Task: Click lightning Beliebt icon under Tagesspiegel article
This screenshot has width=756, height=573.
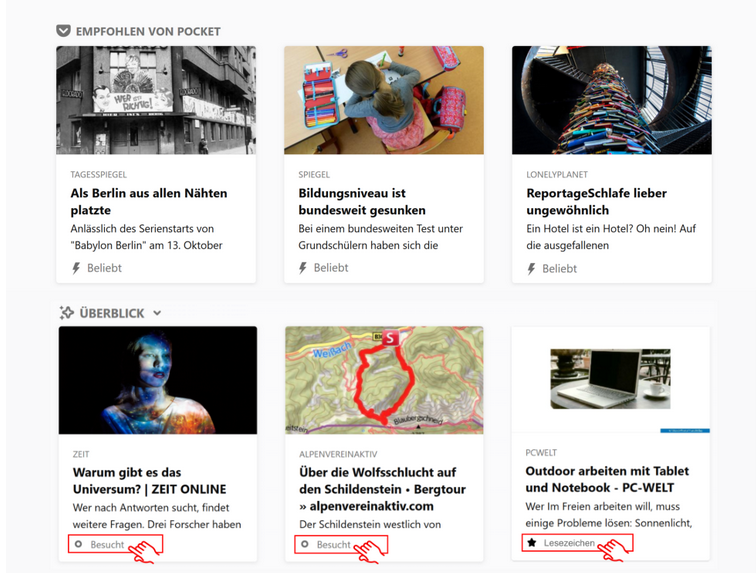Action: pos(76,268)
